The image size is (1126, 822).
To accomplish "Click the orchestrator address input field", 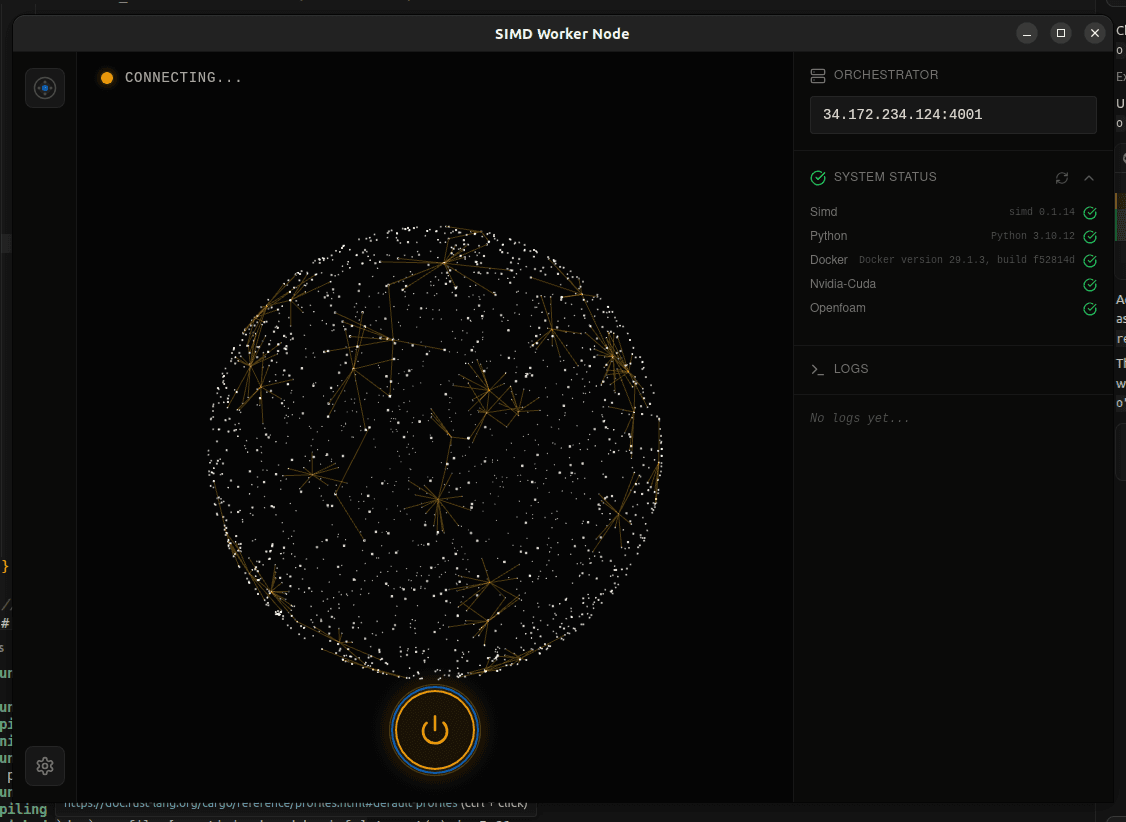I will click(x=953, y=114).
